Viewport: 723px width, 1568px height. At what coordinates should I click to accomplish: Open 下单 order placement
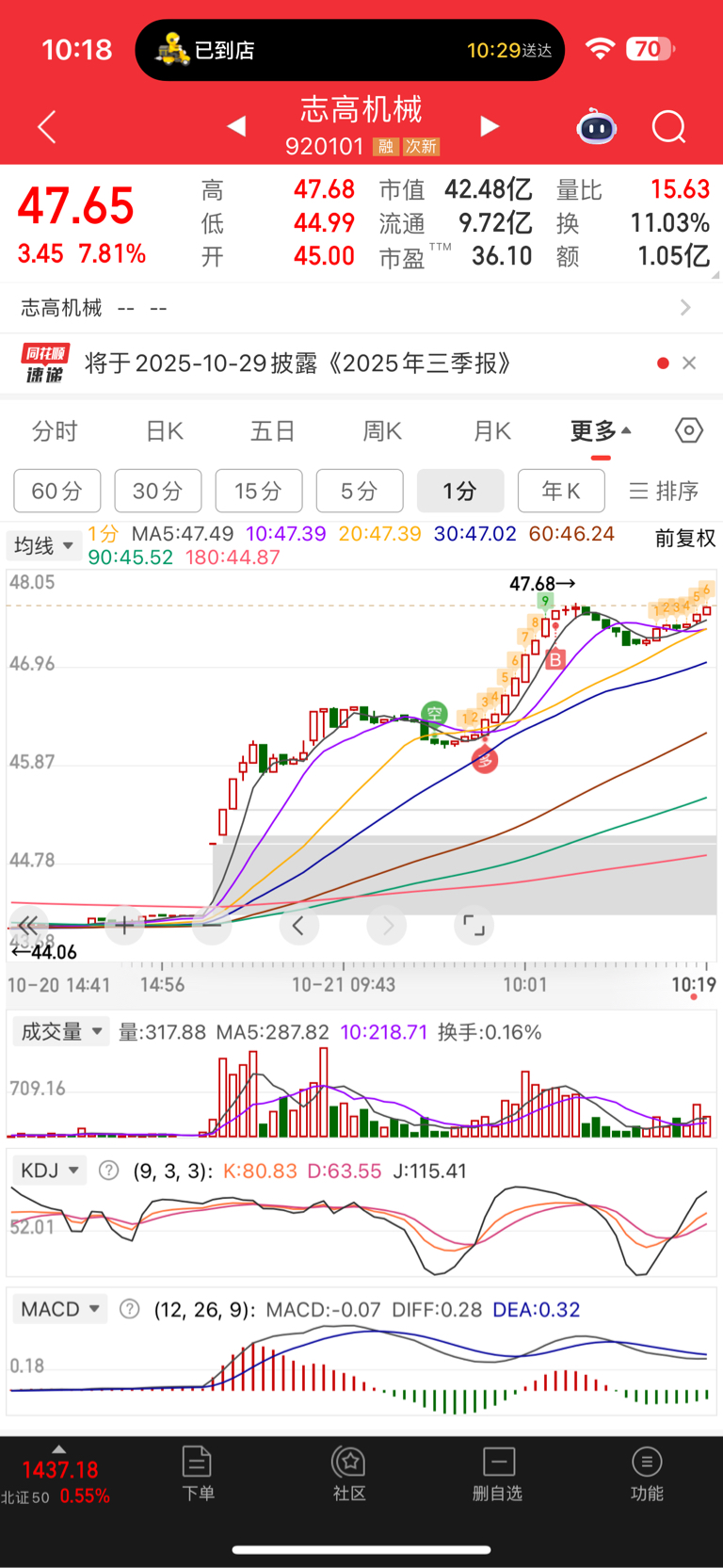(198, 1474)
